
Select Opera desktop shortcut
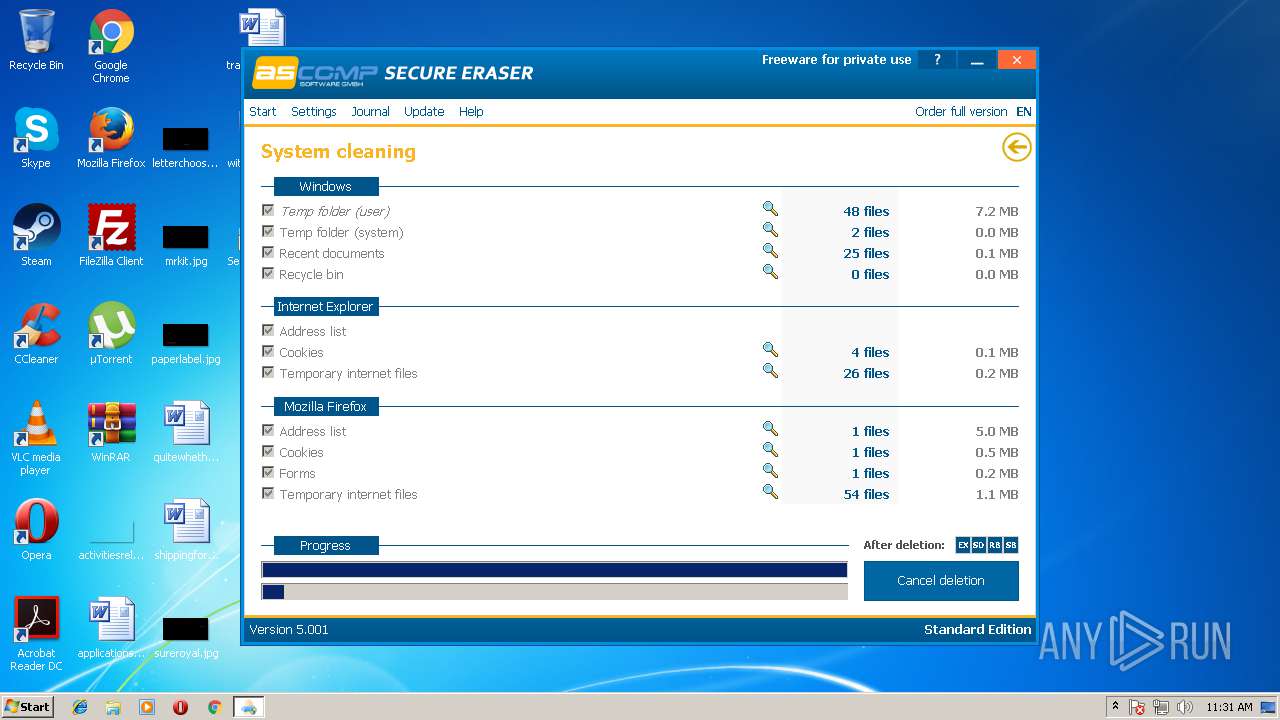click(x=36, y=530)
